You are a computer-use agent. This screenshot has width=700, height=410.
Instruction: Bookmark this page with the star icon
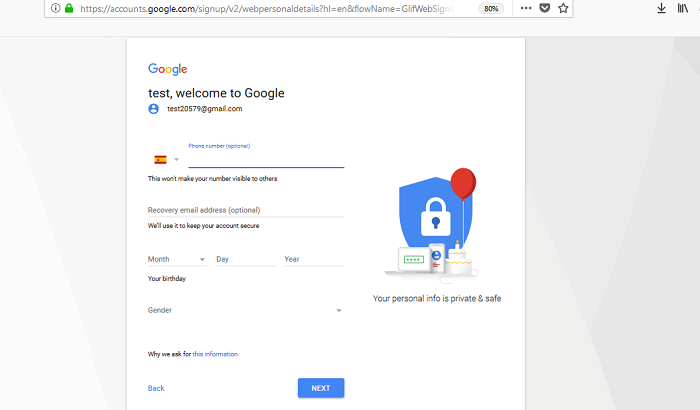563,8
